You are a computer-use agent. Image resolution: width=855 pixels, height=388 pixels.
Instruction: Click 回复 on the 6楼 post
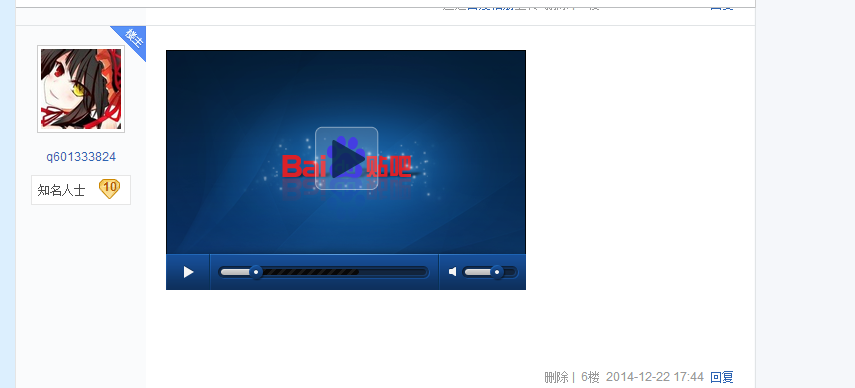(722, 377)
